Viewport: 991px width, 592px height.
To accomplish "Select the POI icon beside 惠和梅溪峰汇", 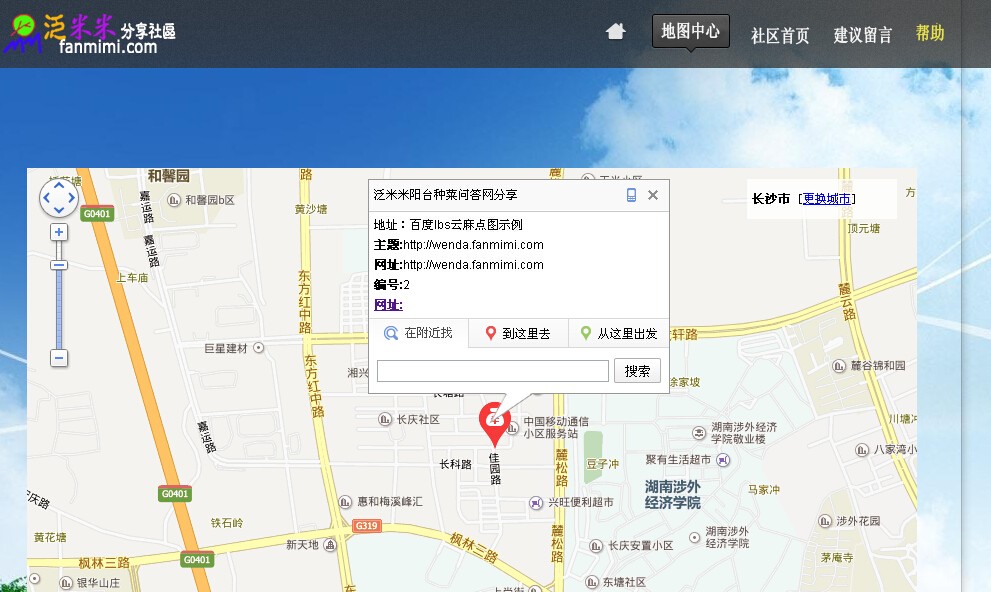I will tap(345, 502).
